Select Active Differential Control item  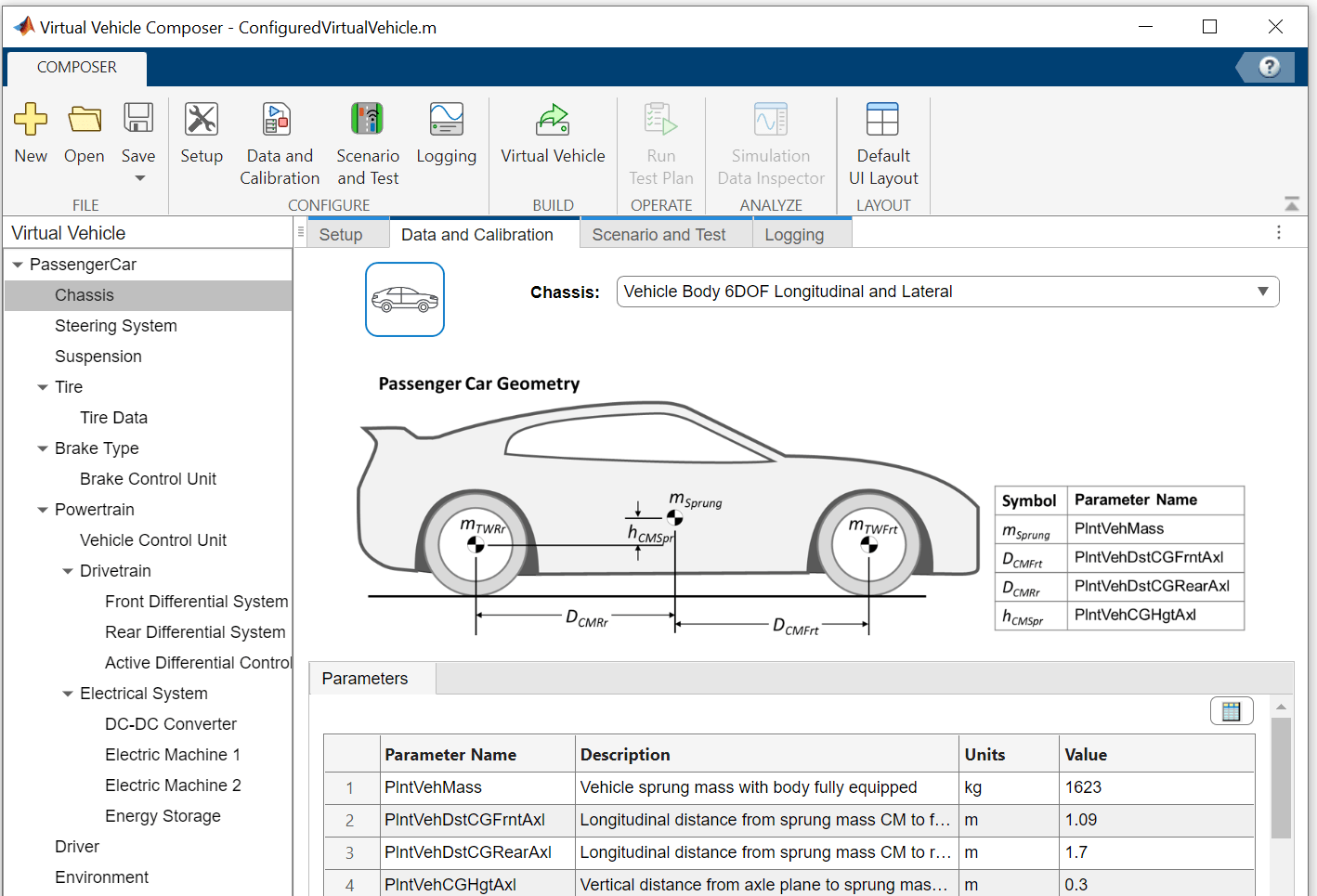point(198,663)
